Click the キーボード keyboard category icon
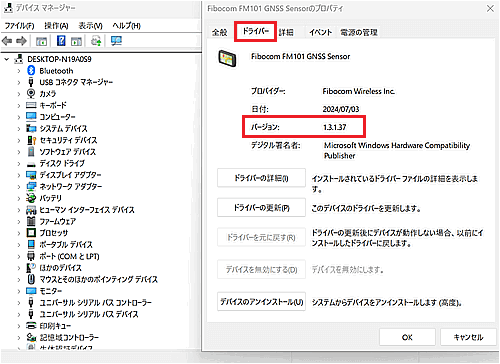Image resolution: width=500 pixels, height=364 pixels. tap(31, 105)
